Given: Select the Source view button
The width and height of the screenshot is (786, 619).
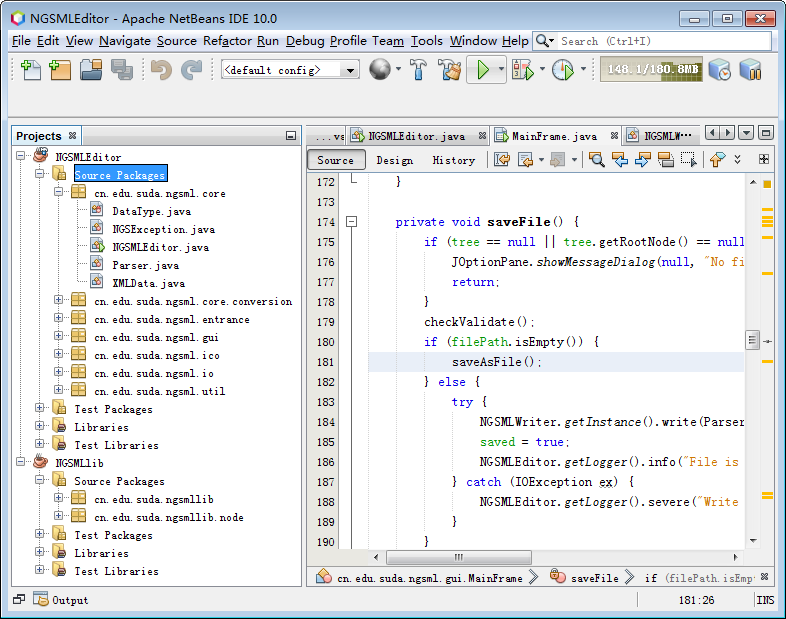Looking at the screenshot, I should pyautogui.click(x=335, y=160).
